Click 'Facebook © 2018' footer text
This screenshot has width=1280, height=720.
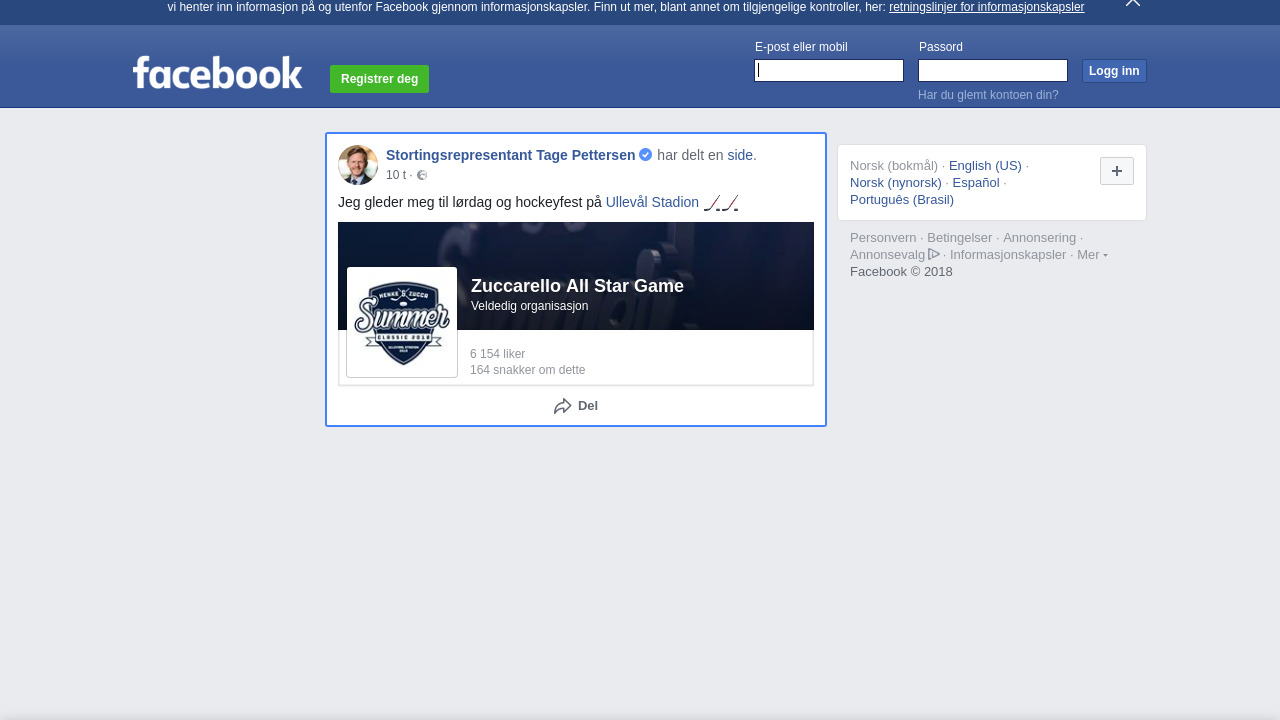[x=901, y=272]
